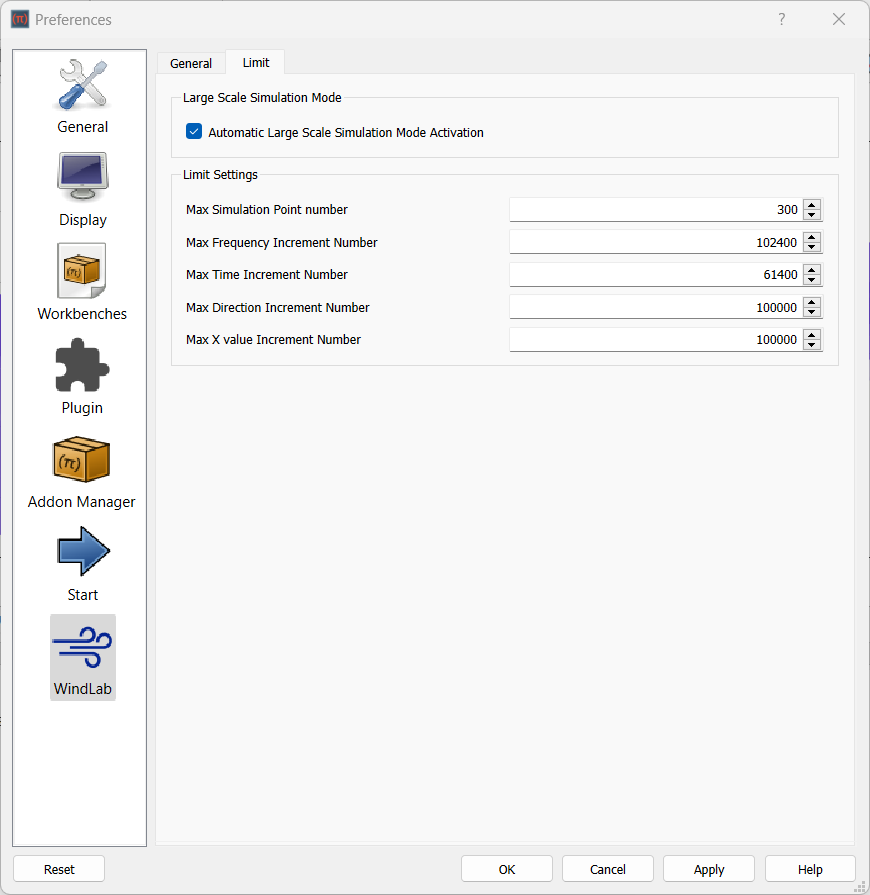Viewport: 870px width, 895px height.
Task: Select the Limit tab
Action: pyautogui.click(x=255, y=62)
